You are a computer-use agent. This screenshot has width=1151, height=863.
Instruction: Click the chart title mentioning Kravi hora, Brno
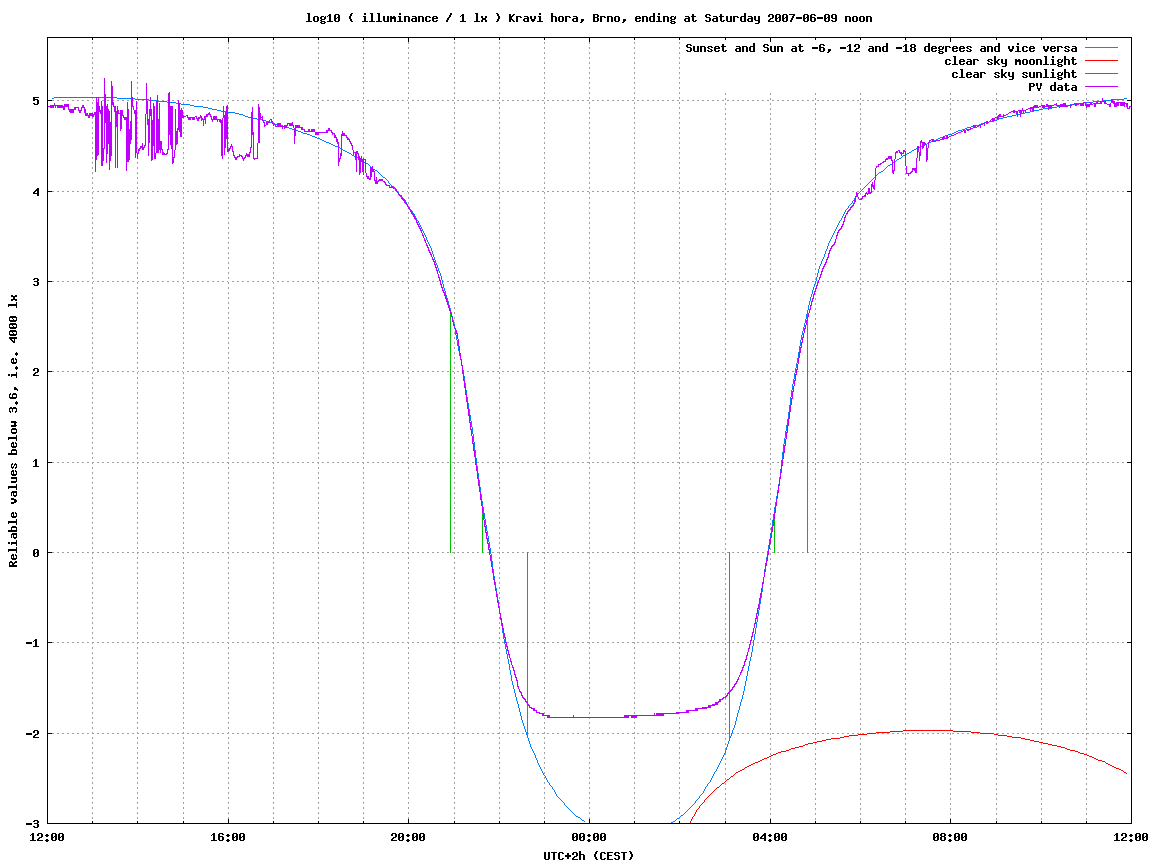coord(589,18)
